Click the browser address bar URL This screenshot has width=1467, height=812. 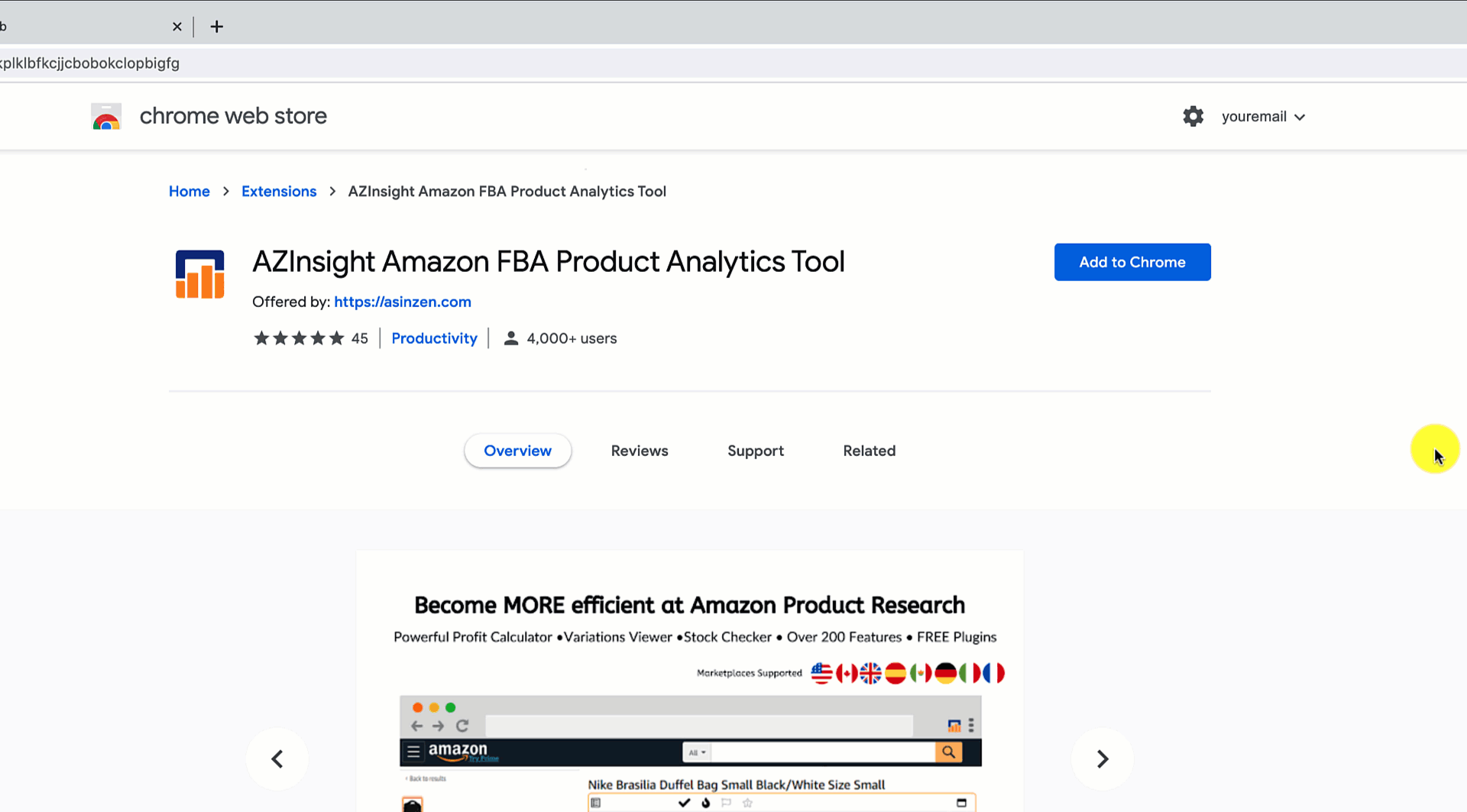pyautogui.click(x=89, y=63)
